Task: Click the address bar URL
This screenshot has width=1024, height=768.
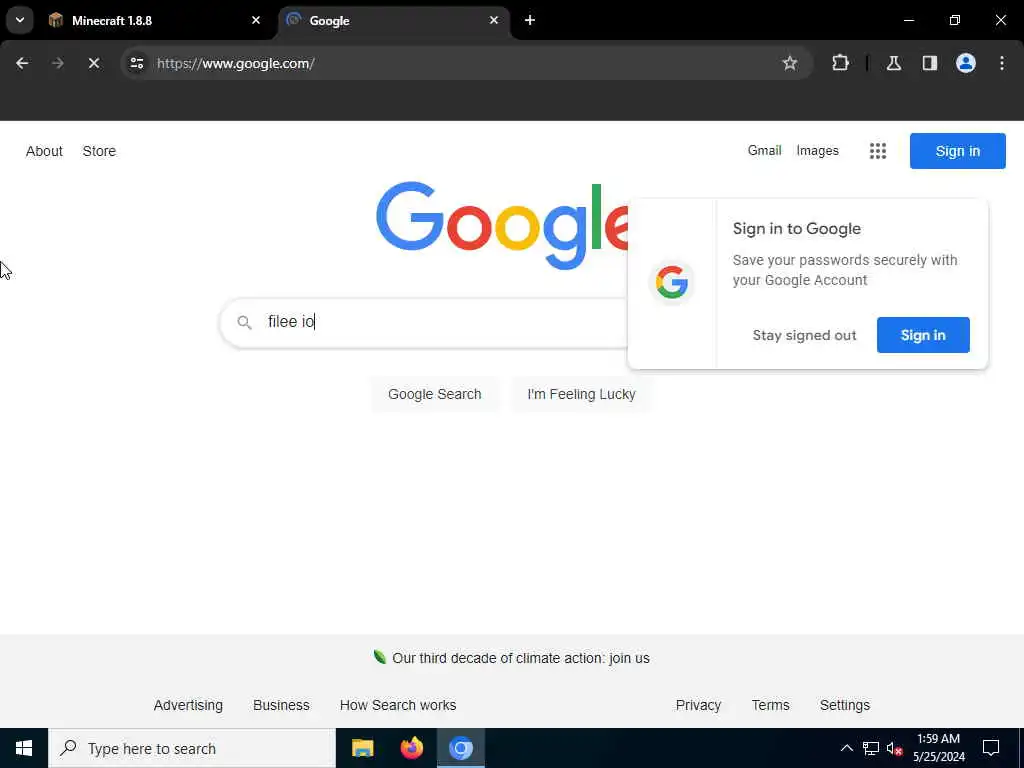Action: [236, 63]
